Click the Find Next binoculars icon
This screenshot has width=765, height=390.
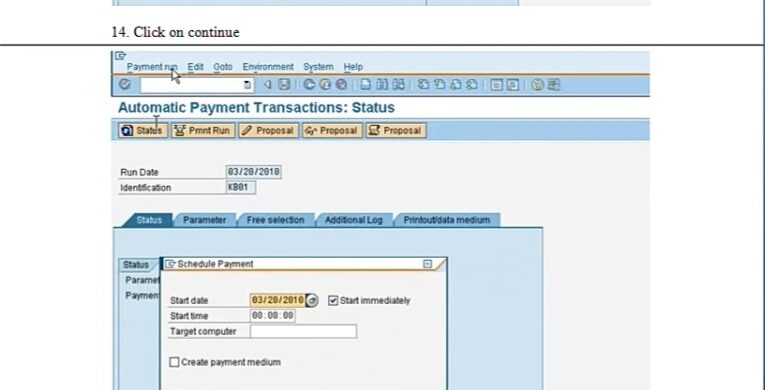(399, 84)
